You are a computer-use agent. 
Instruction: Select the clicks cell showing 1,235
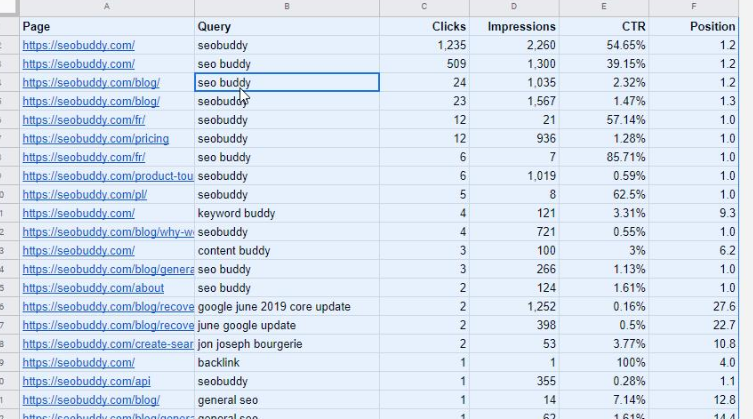424,45
